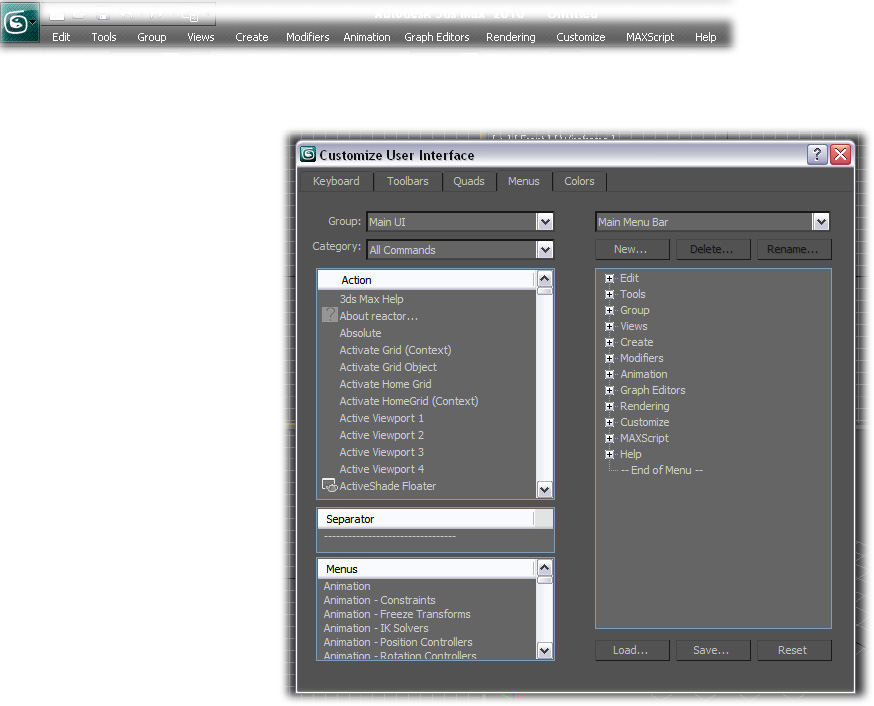Expand the MAXScript node in menu tree

(x=609, y=438)
